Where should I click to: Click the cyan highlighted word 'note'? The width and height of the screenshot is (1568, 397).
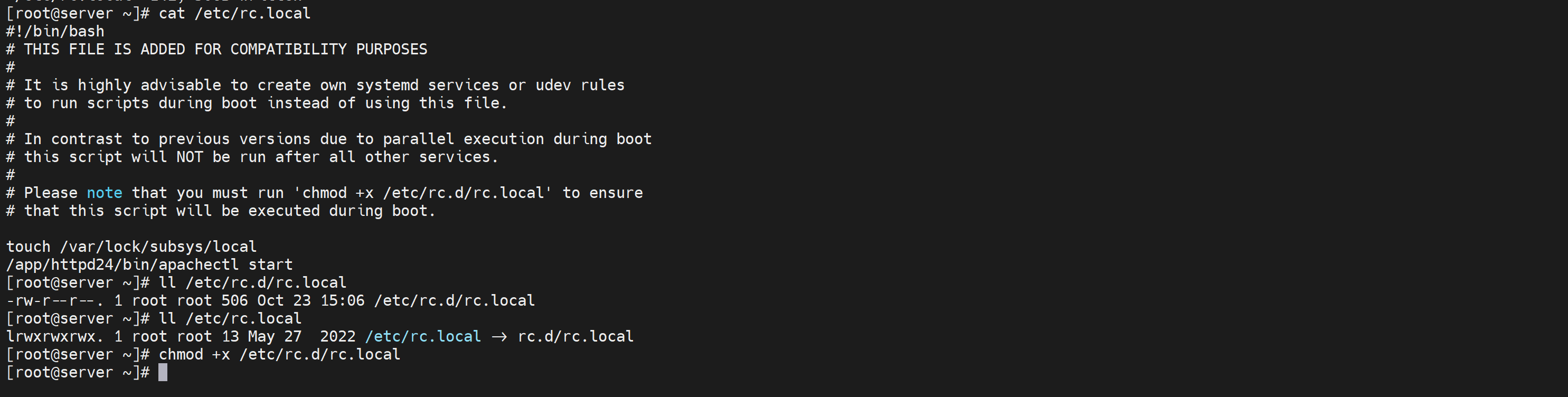[x=104, y=193]
